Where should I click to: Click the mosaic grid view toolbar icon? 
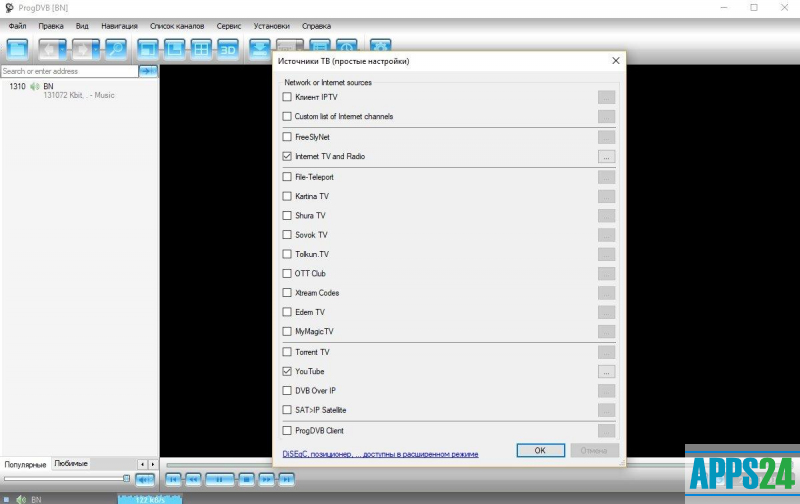(201, 48)
